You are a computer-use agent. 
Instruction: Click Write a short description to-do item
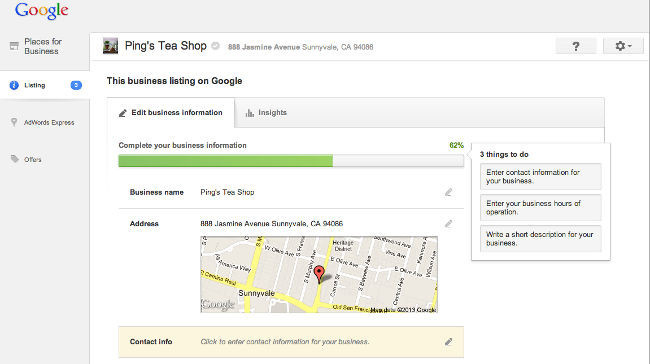(541, 239)
